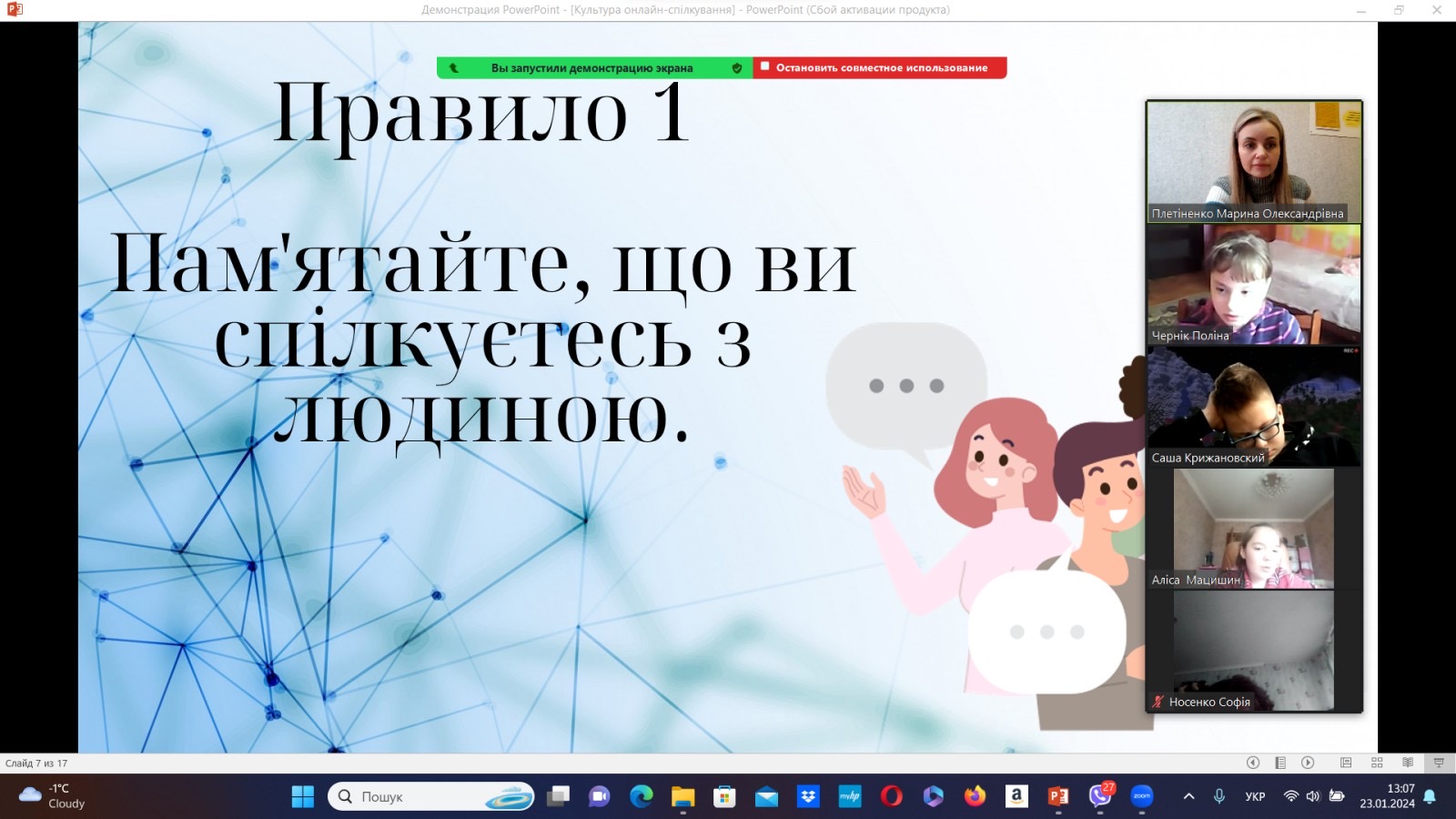
Task: Click the PowerPoint logo in title bar
Action: (x=15, y=10)
